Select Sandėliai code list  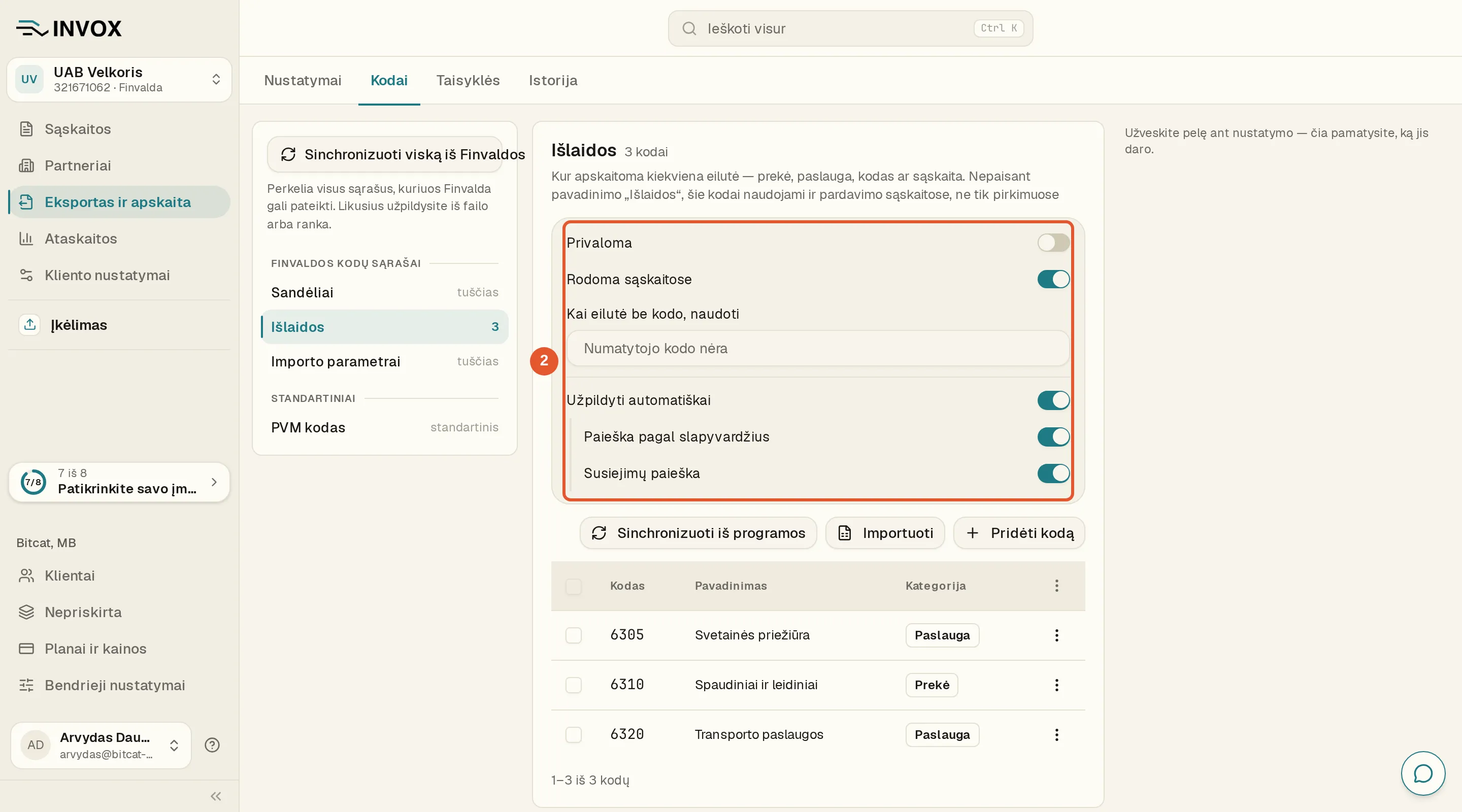385,292
